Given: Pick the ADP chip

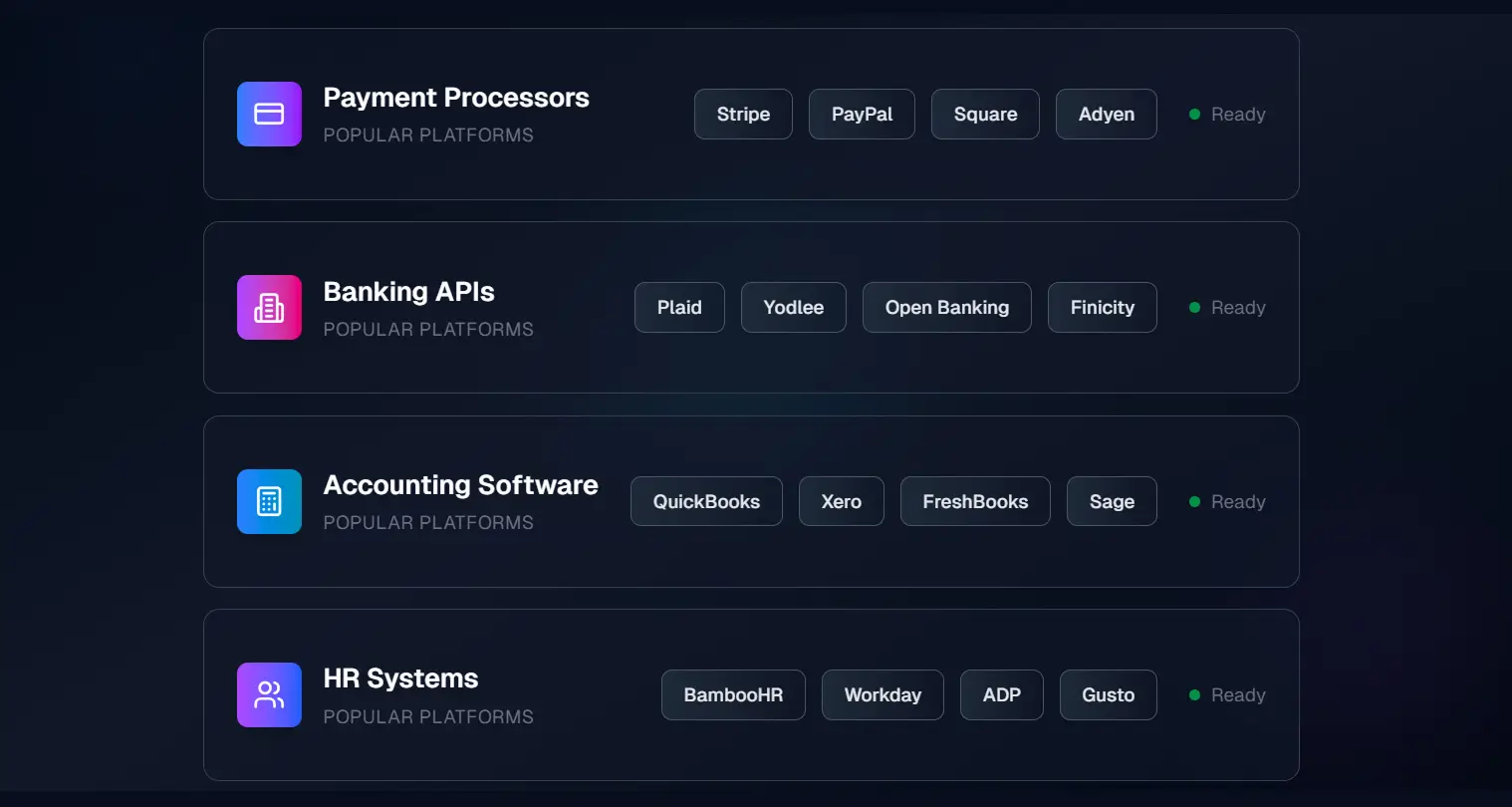Looking at the screenshot, I should 1001,694.
